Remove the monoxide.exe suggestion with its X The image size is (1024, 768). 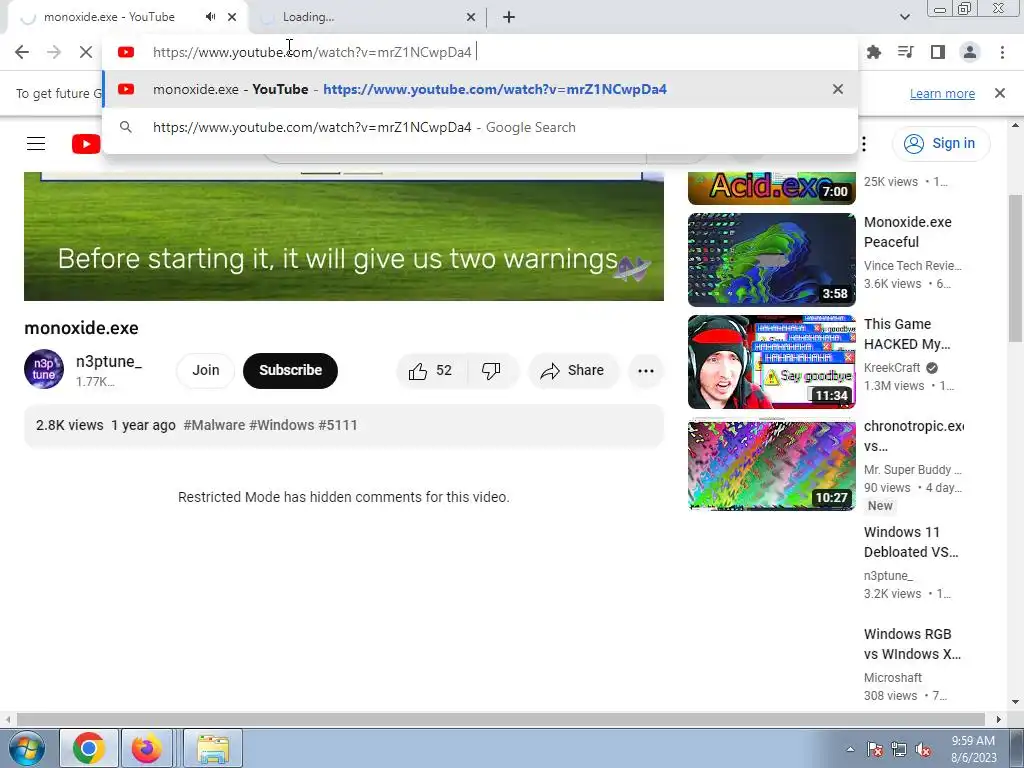[838, 89]
